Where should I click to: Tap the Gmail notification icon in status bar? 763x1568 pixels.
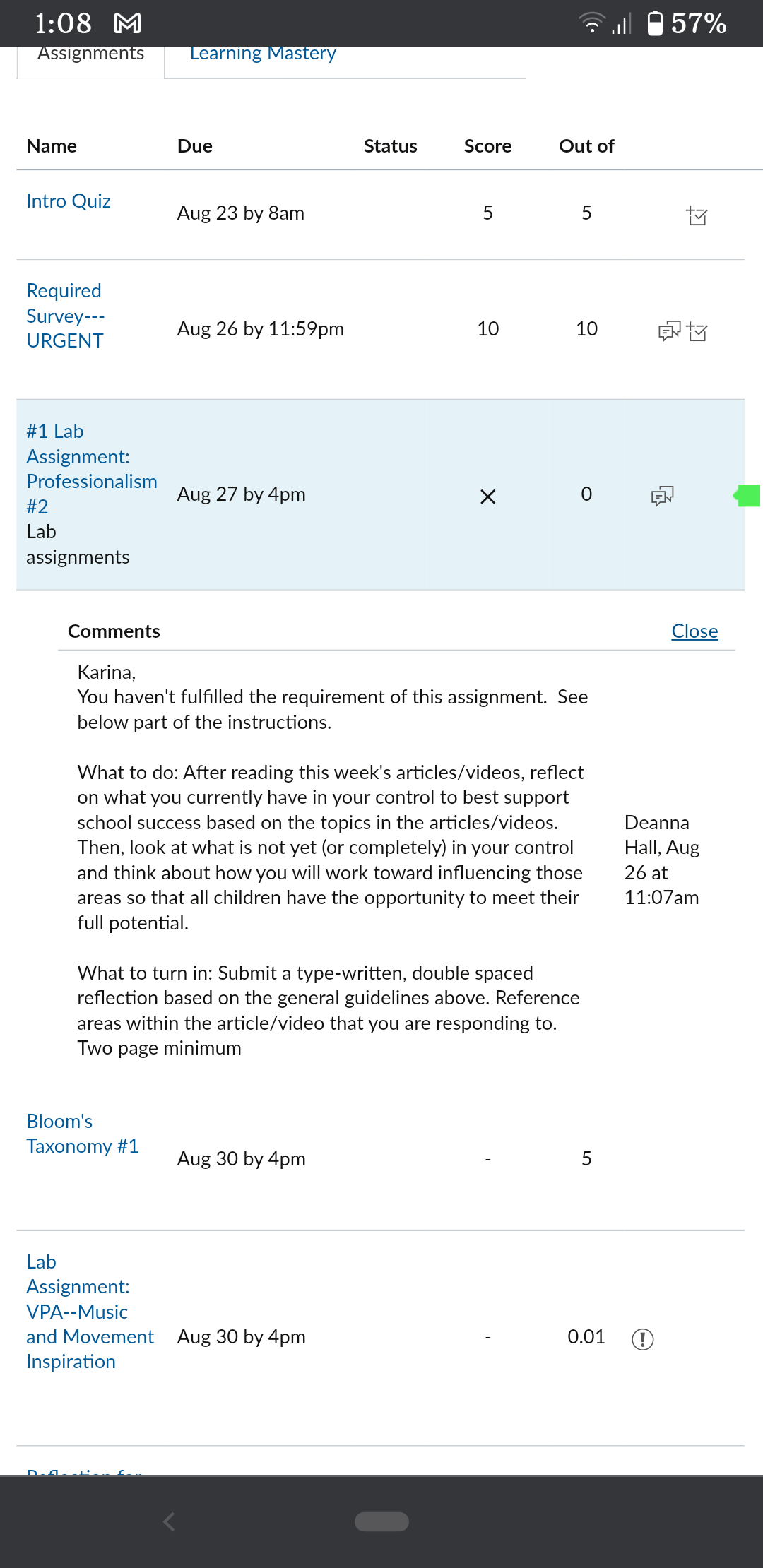point(127,23)
